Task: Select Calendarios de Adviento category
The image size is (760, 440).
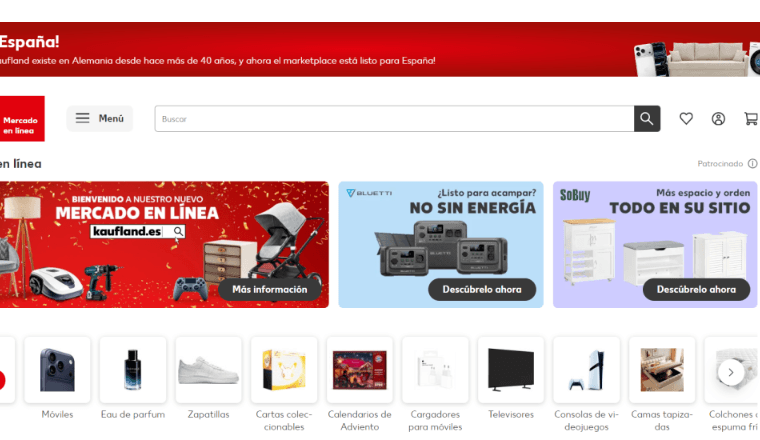Action: tap(360, 384)
